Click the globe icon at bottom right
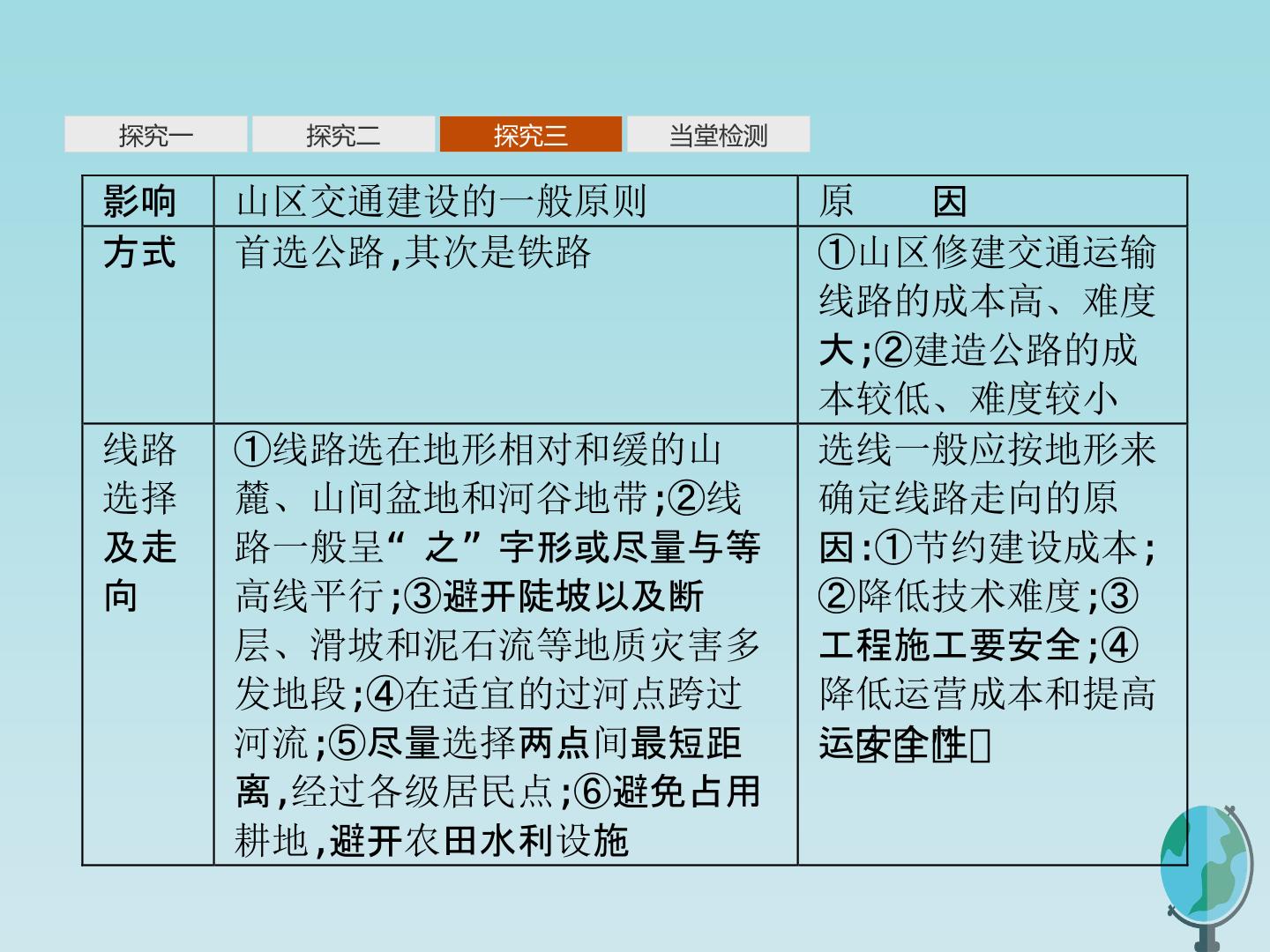Image resolution: width=1270 pixels, height=952 pixels. coord(1206,879)
